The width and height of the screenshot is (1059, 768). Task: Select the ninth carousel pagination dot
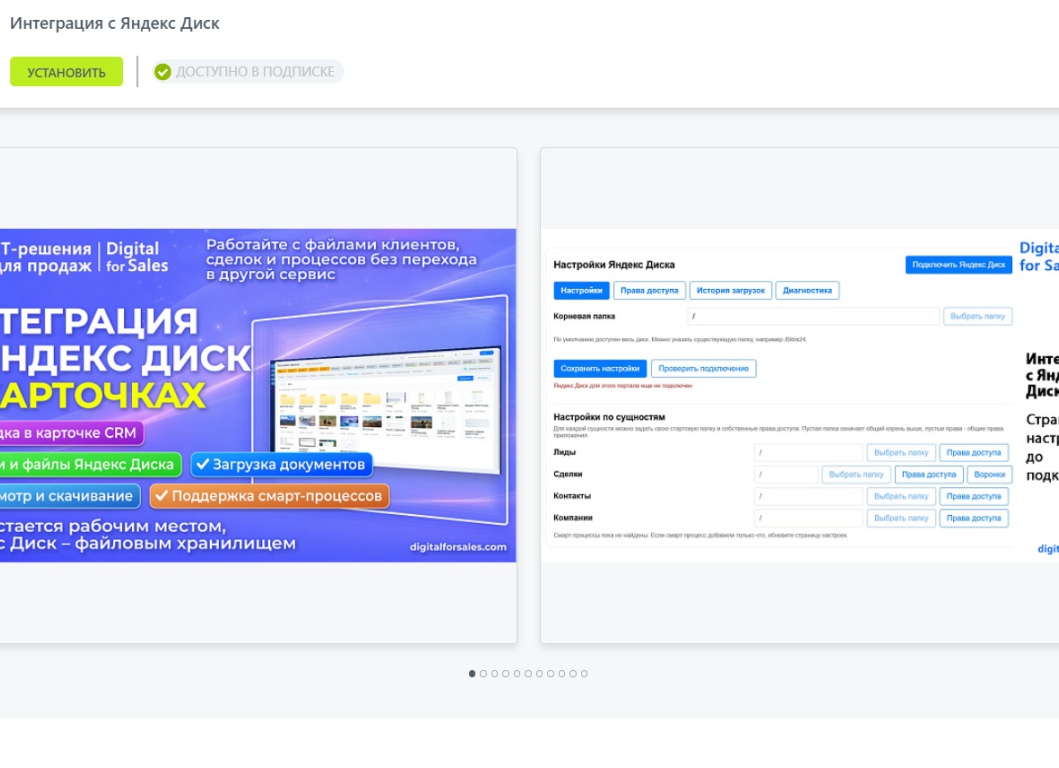tap(562, 673)
